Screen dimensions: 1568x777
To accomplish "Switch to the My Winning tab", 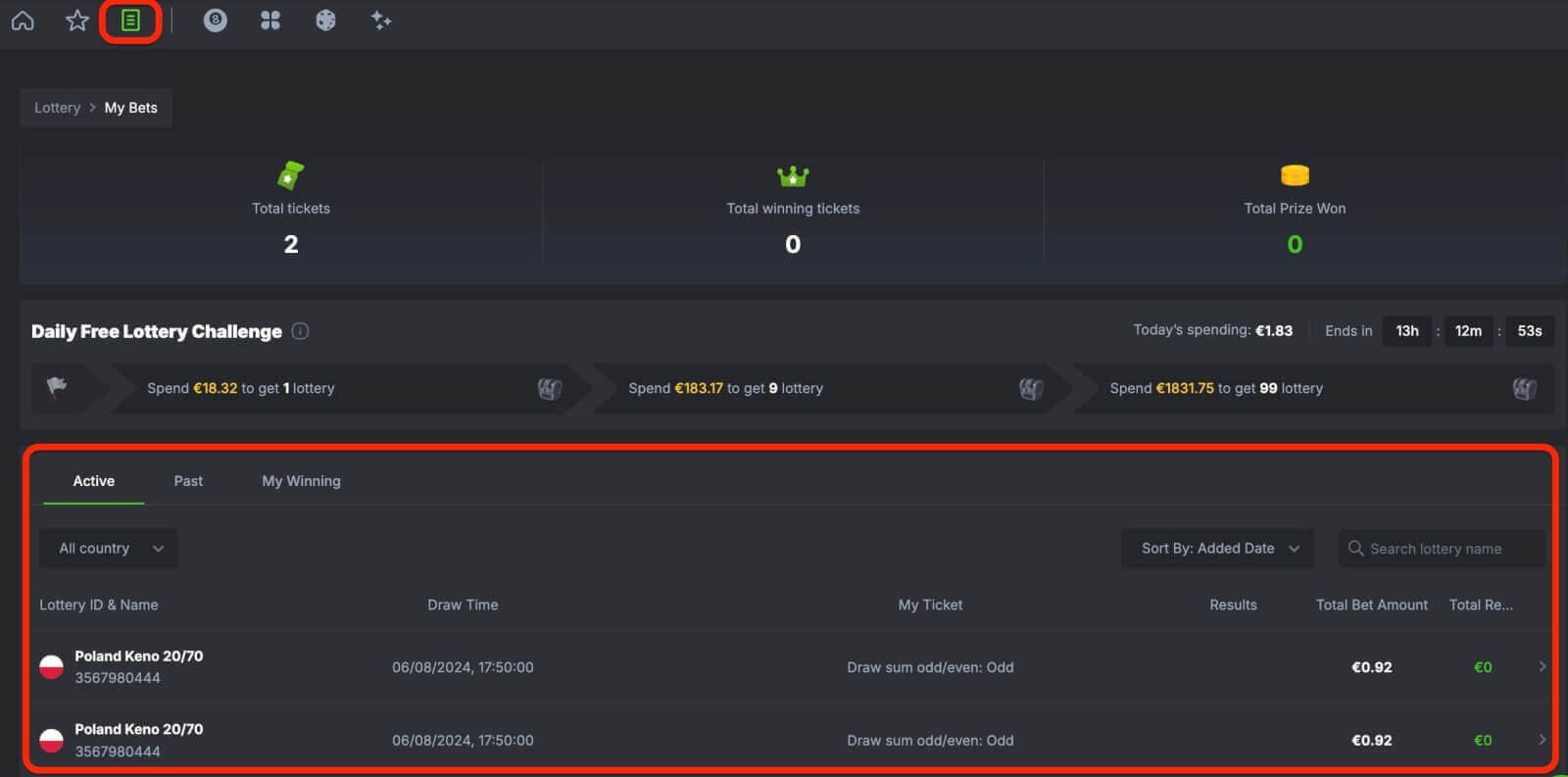I will coord(301,481).
